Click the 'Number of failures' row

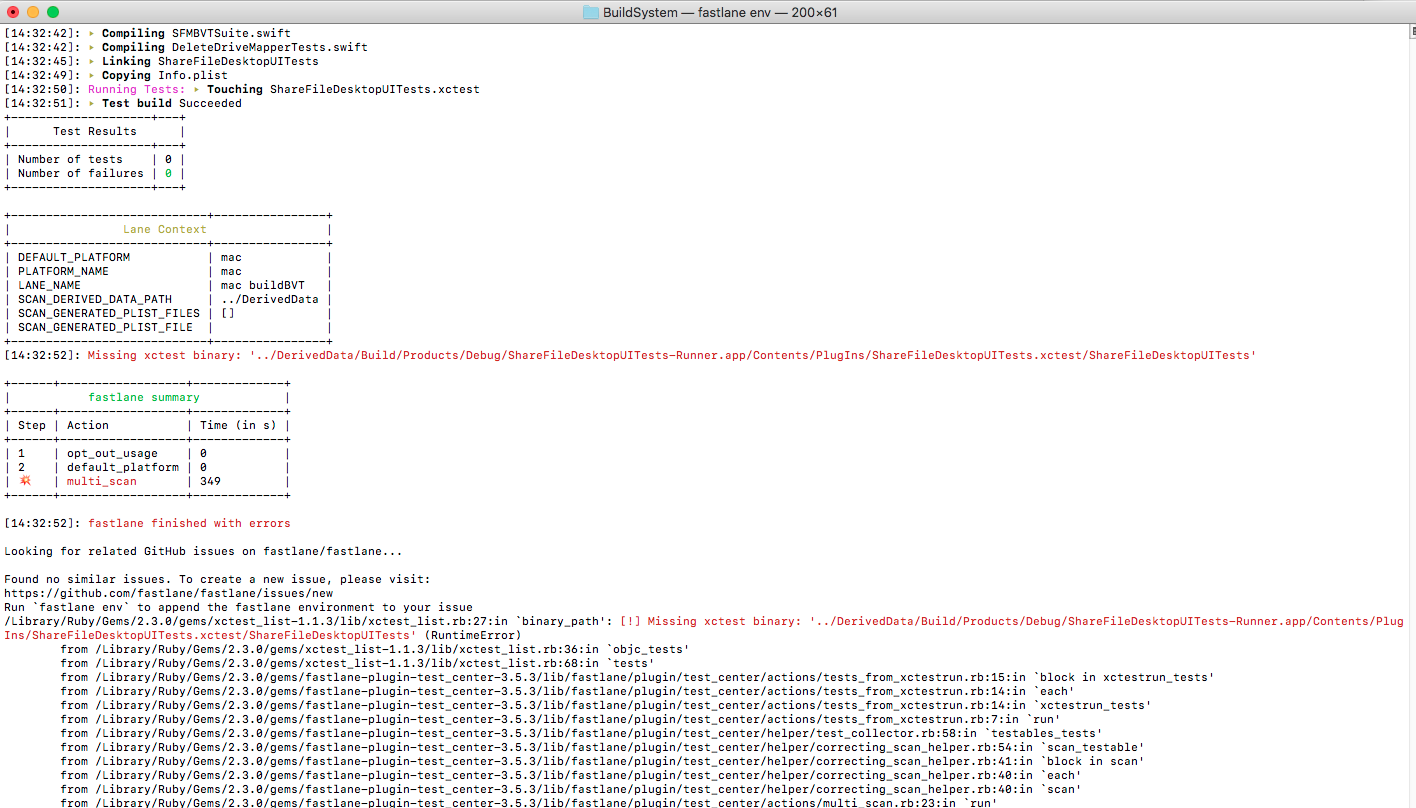click(x=95, y=173)
